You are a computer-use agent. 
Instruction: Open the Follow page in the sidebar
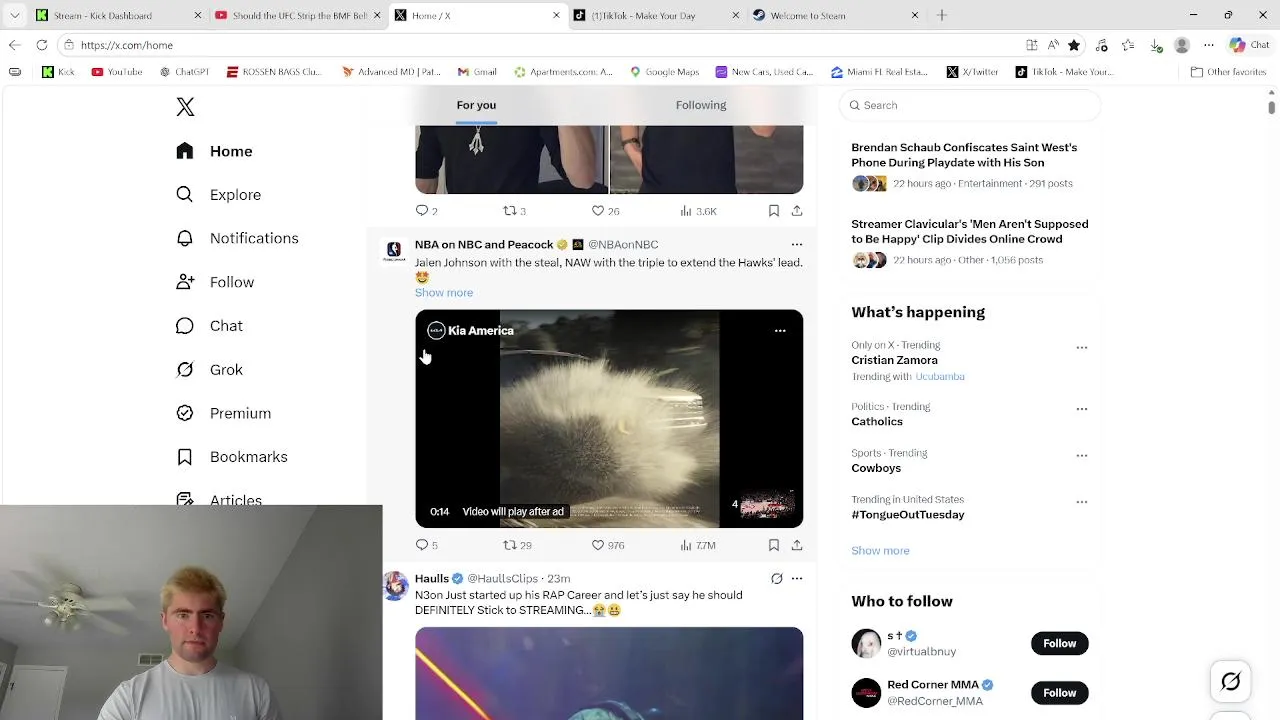click(x=215, y=282)
